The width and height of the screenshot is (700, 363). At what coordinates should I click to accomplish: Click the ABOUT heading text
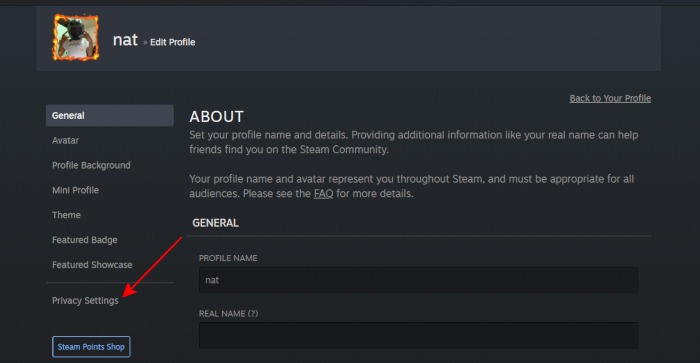tap(217, 117)
